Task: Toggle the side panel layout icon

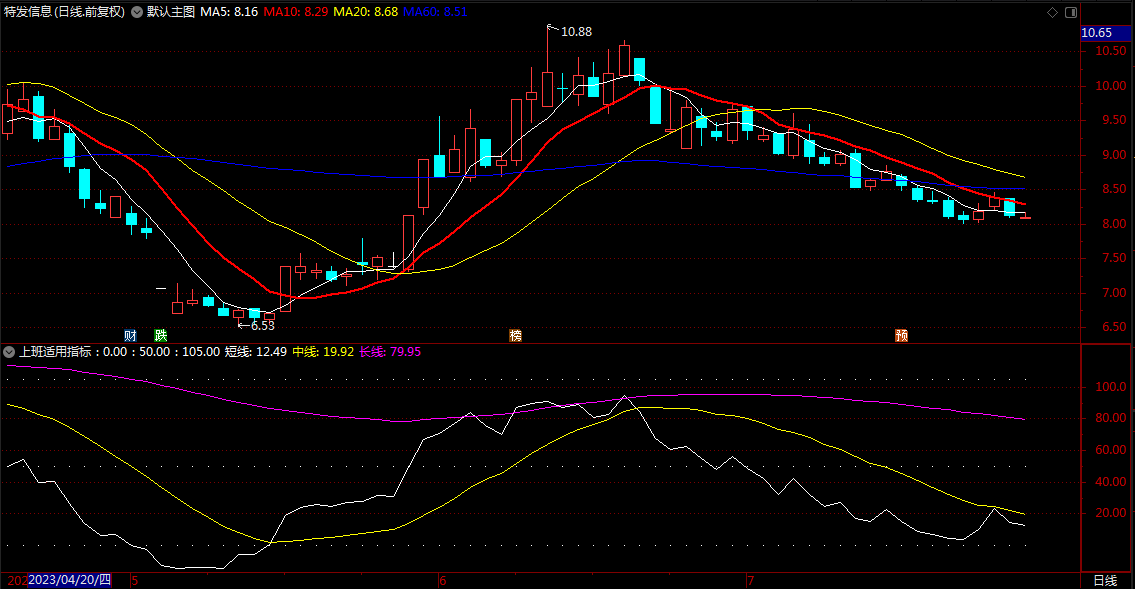Action: click(1071, 12)
